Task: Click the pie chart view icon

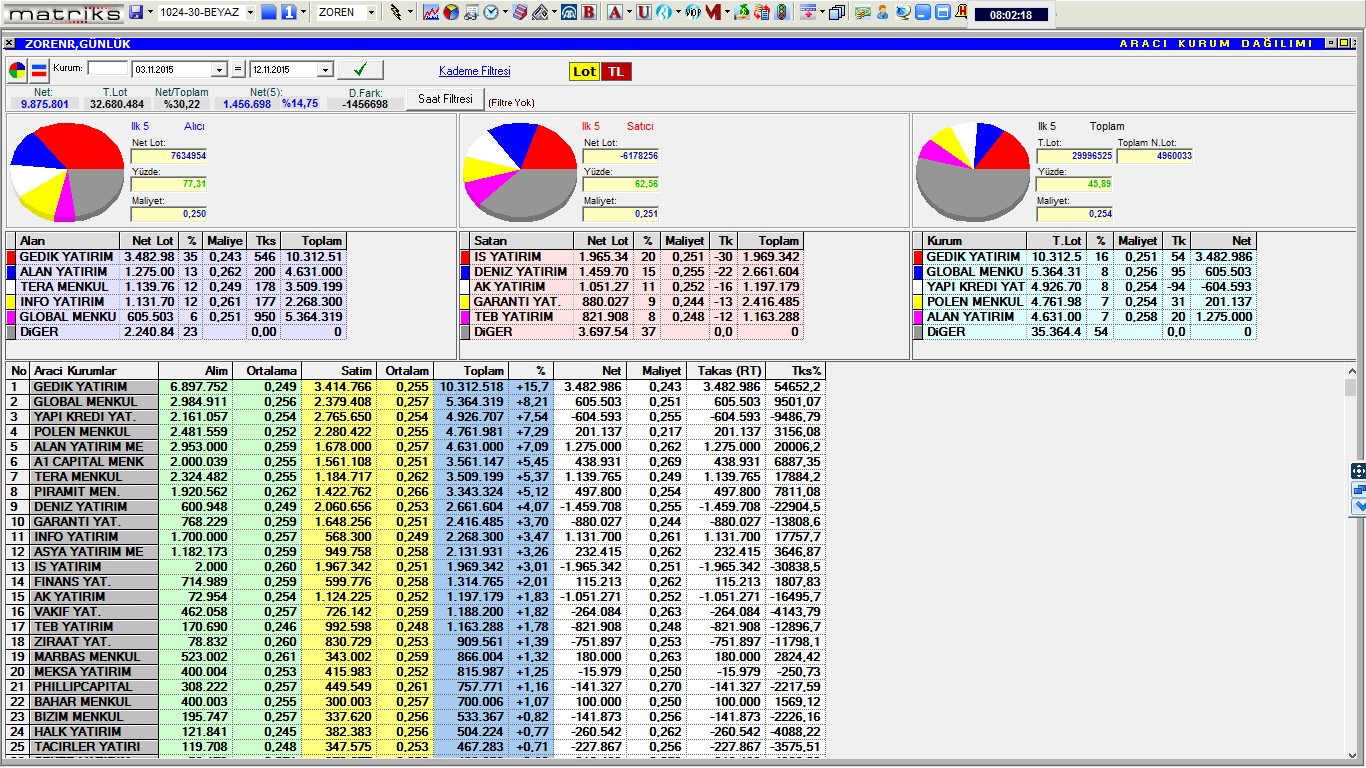Action: pyautogui.click(x=18, y=70)
